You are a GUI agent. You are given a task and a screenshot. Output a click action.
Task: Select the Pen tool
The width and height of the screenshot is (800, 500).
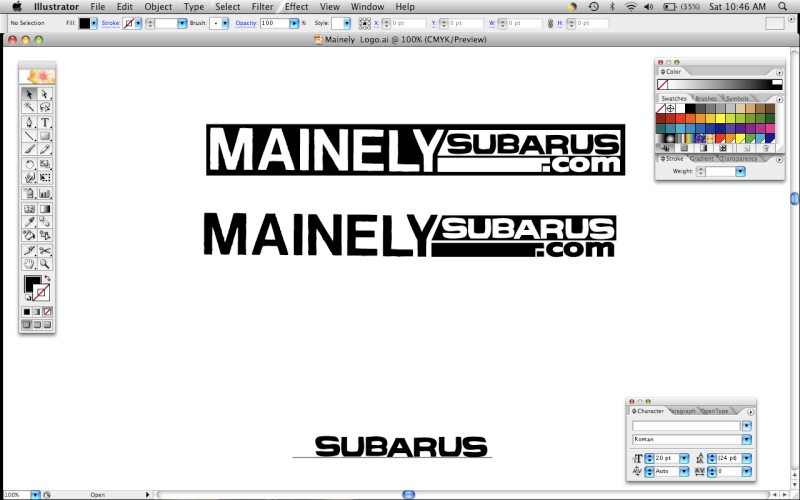coord(29,122)
